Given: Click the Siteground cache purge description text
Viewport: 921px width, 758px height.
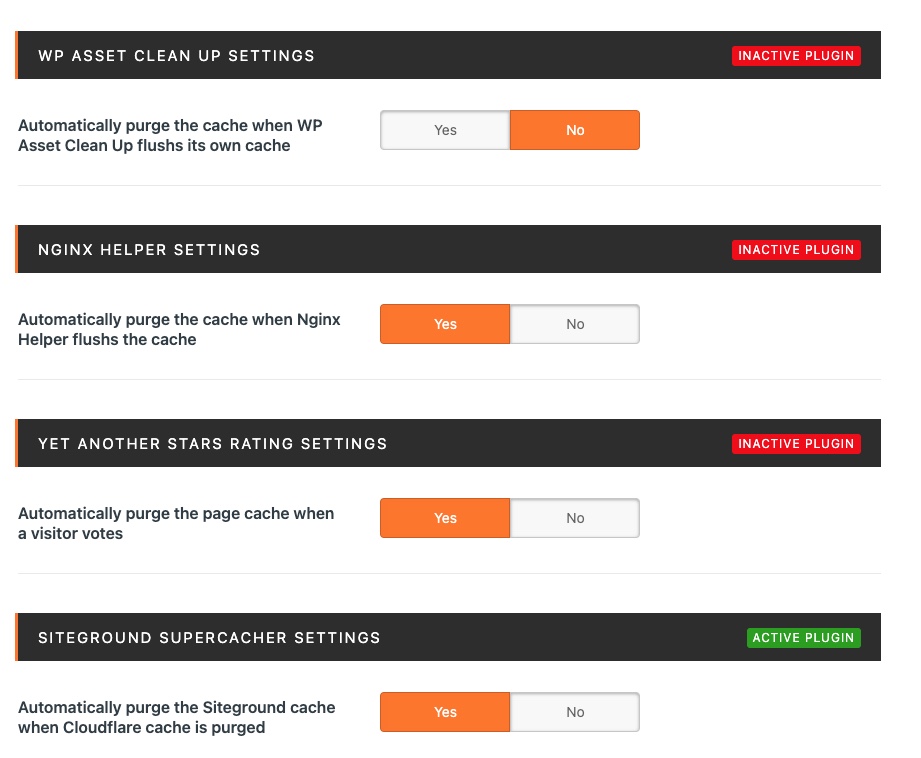Looking at the screenshot, I should coord(176,718).
